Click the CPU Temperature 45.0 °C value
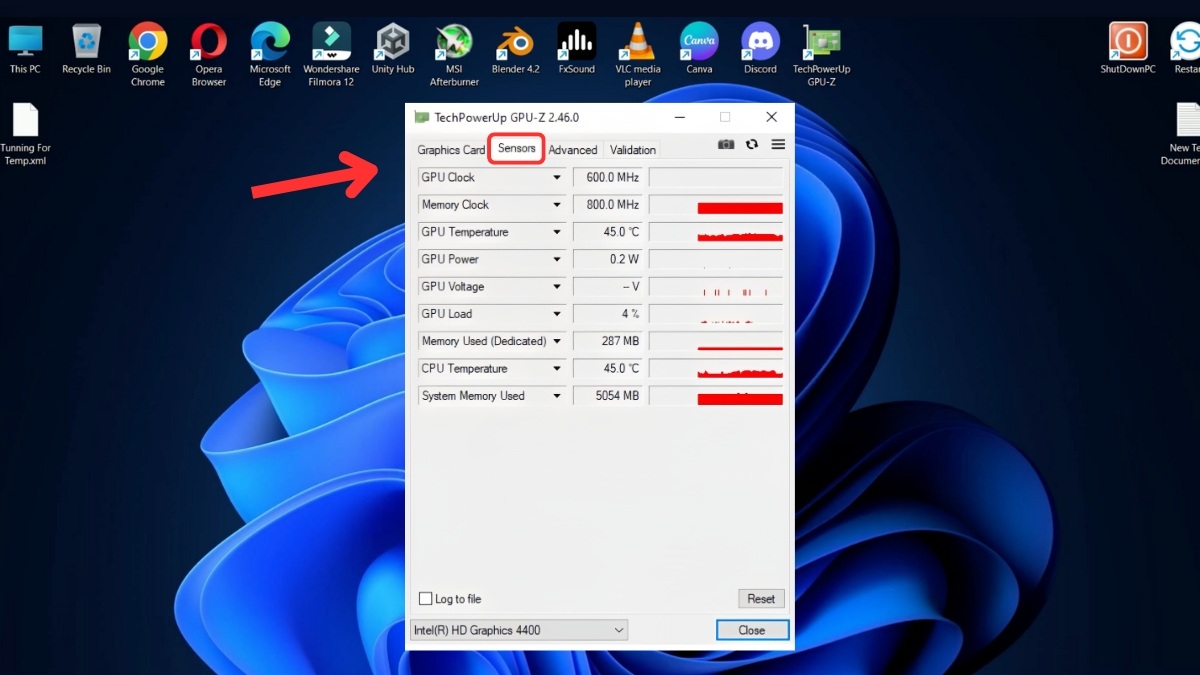This screenshot has height=675, width=1200. pos(608,369)
